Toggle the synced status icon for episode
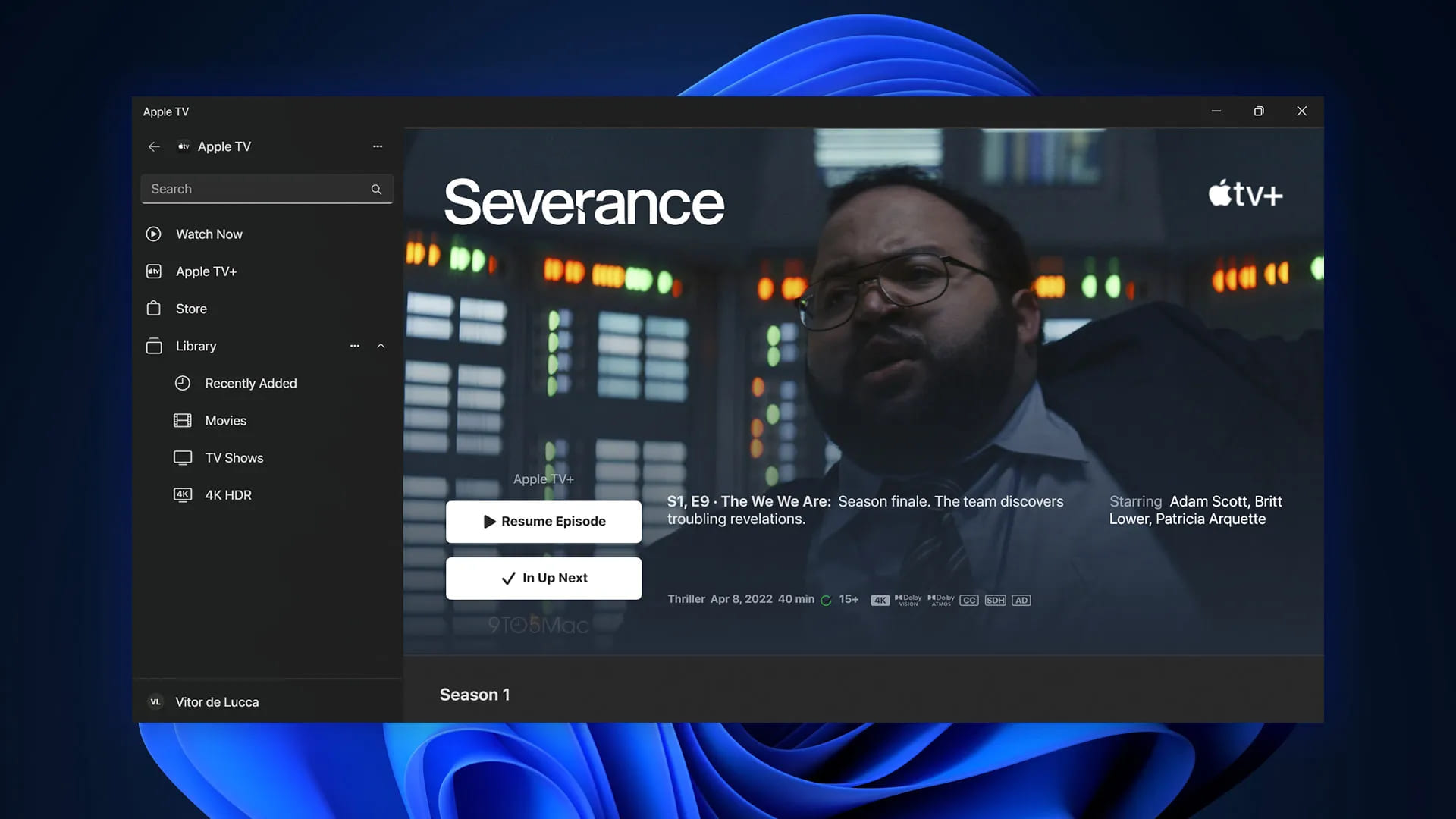The image size is (1456, 819). coord(826,600)
